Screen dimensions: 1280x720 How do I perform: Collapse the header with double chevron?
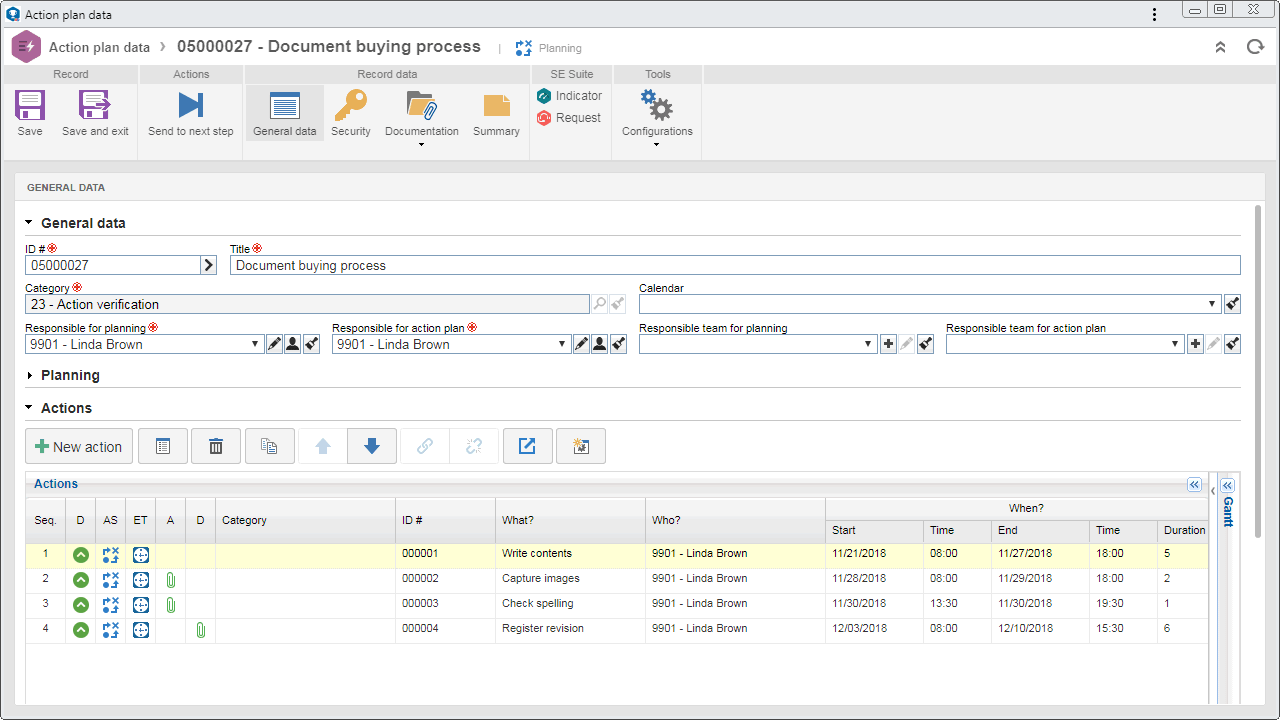(x=1220, y=47)
